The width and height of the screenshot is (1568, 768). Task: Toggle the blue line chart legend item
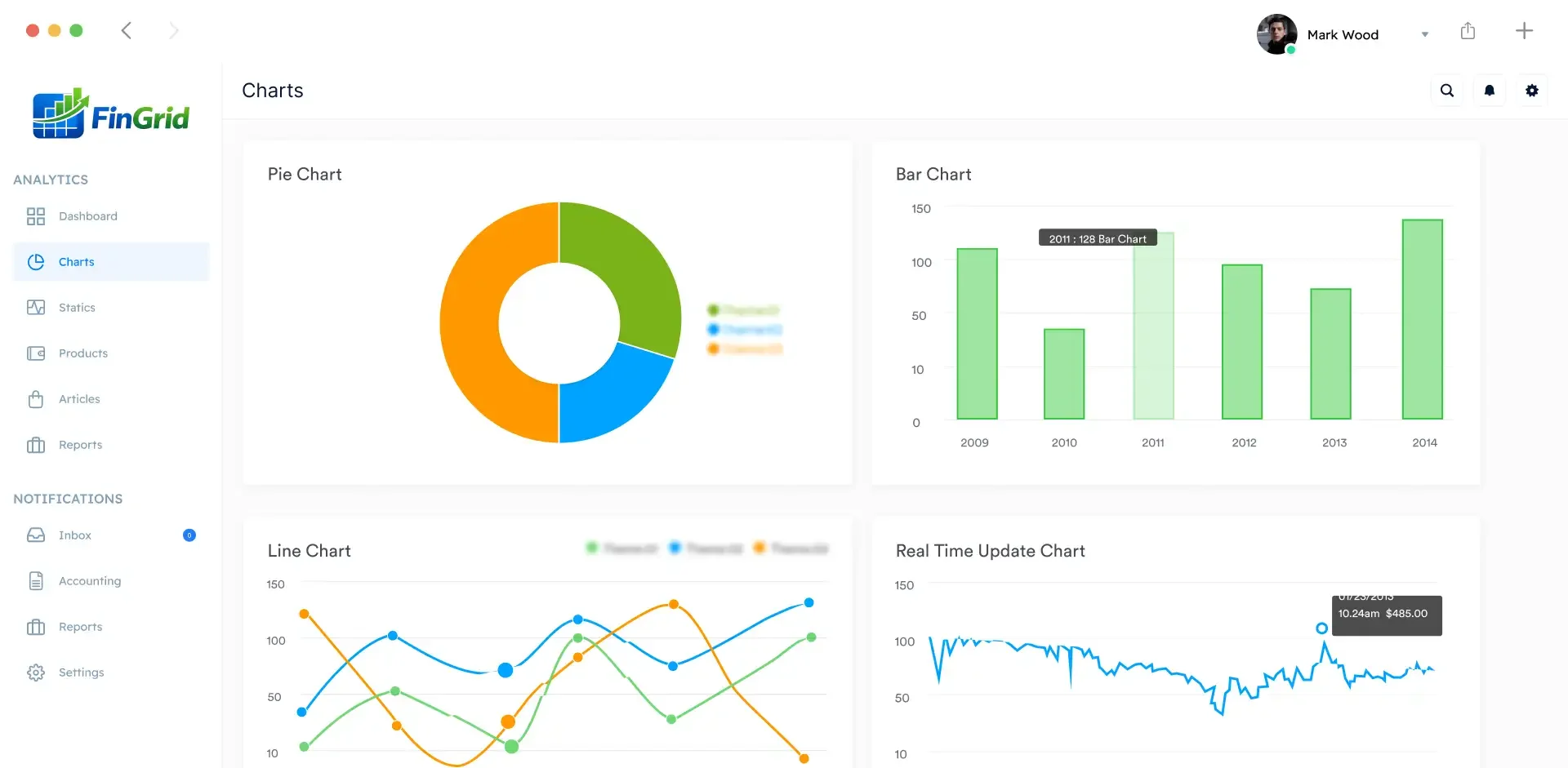[706, 548]
